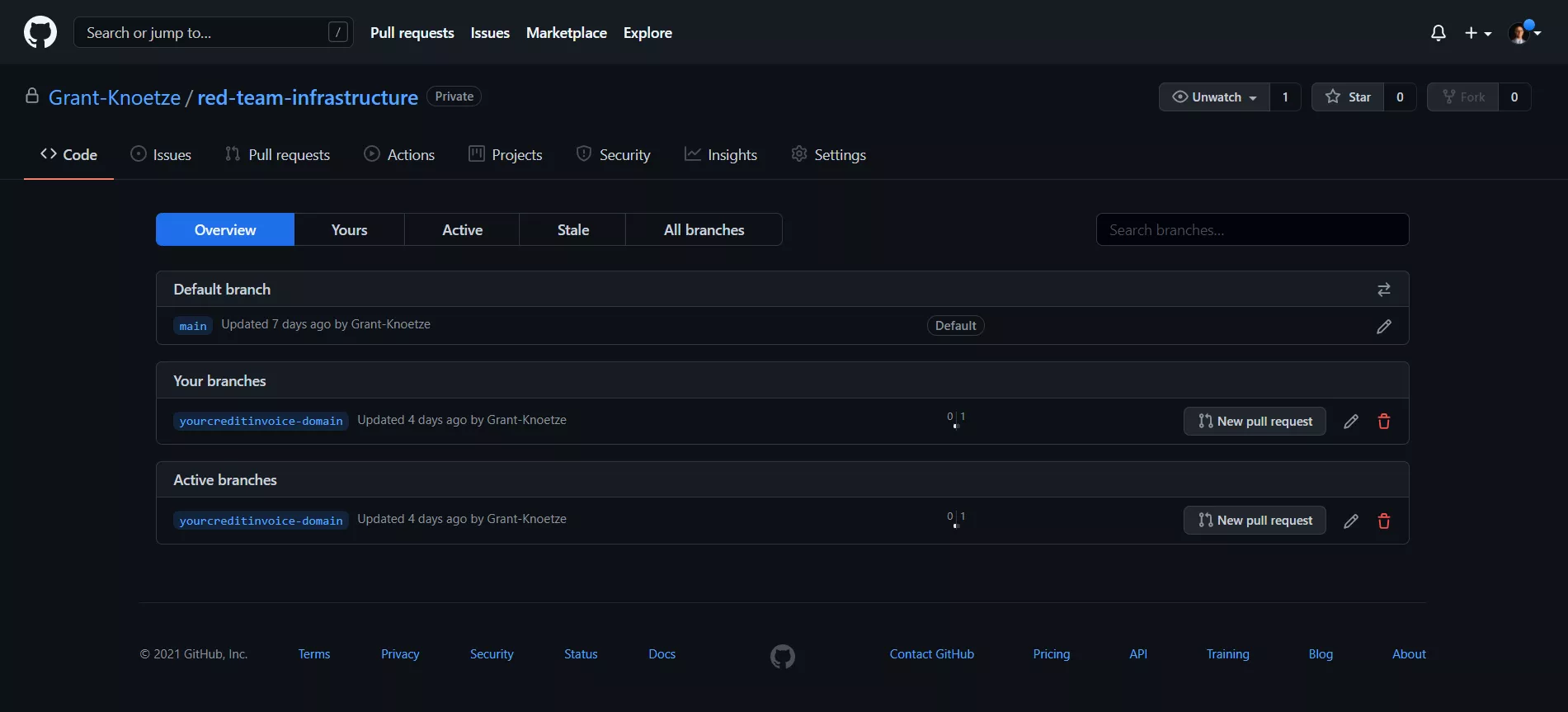Open the Pricing footer link

(x=1051, y=654)
